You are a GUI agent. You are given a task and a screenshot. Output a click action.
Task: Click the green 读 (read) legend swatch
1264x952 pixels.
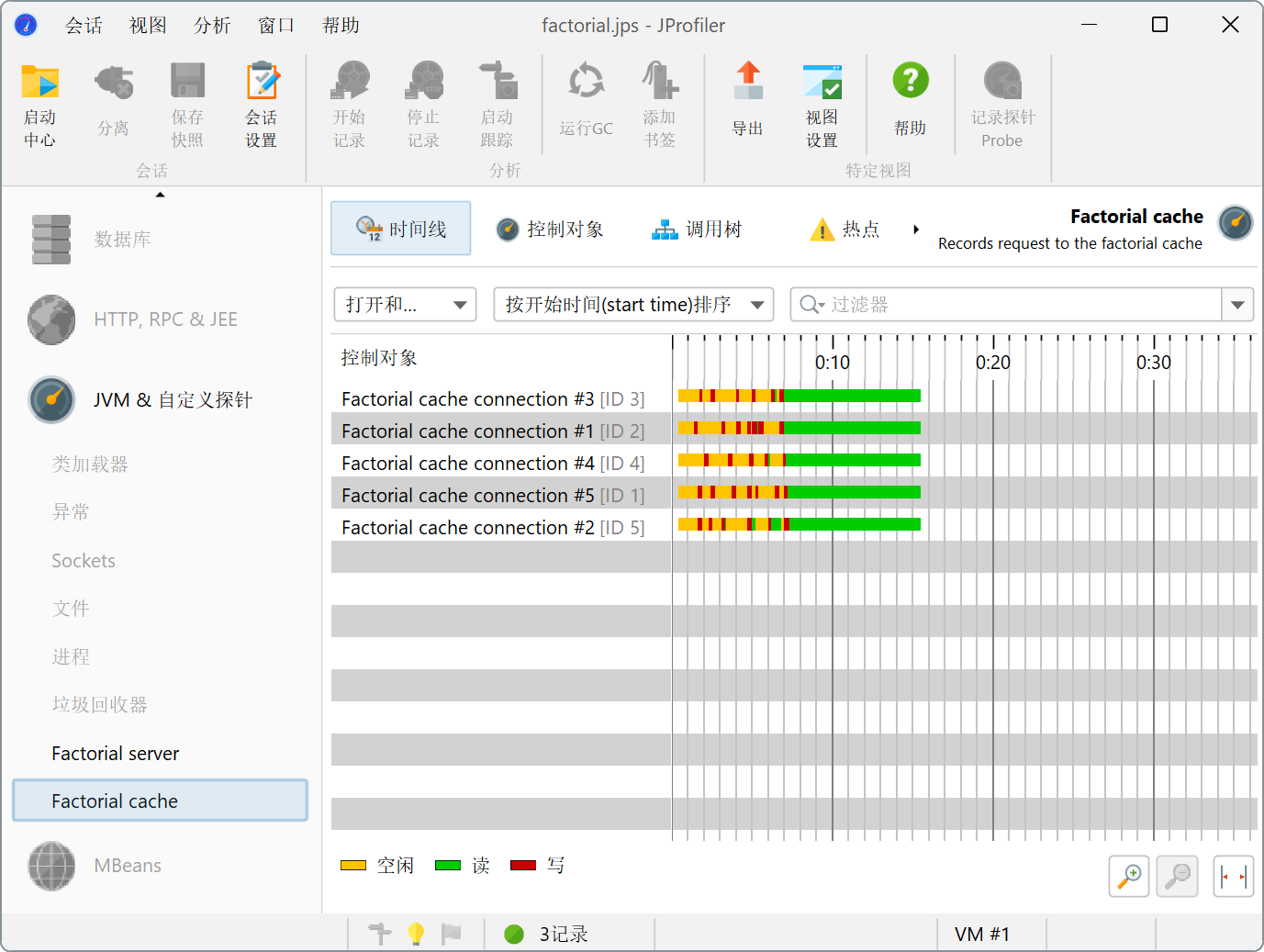tap(448, 866)
